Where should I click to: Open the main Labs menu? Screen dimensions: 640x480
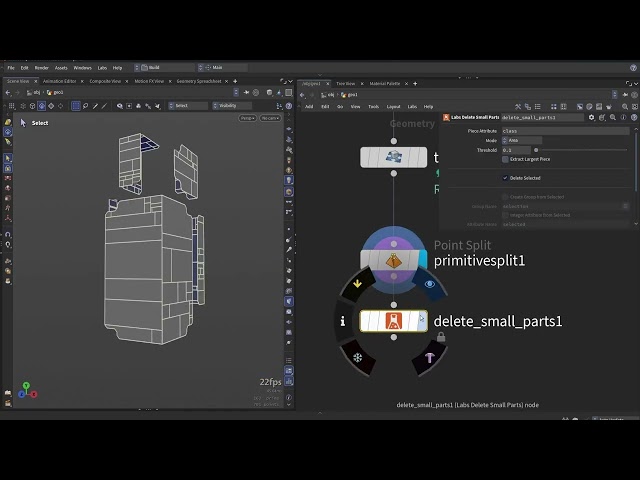[x=102, y=68]
